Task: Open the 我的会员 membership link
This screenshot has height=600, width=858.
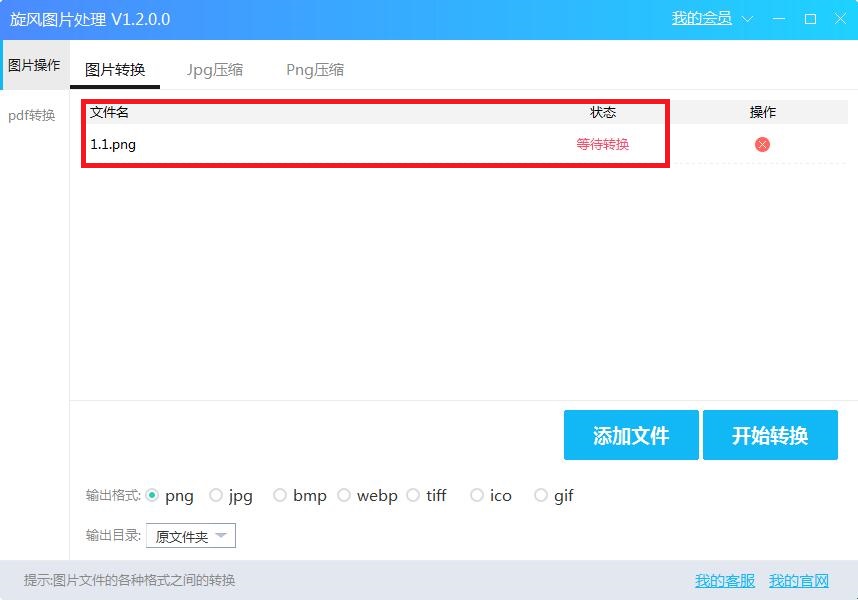Action: 701,19
